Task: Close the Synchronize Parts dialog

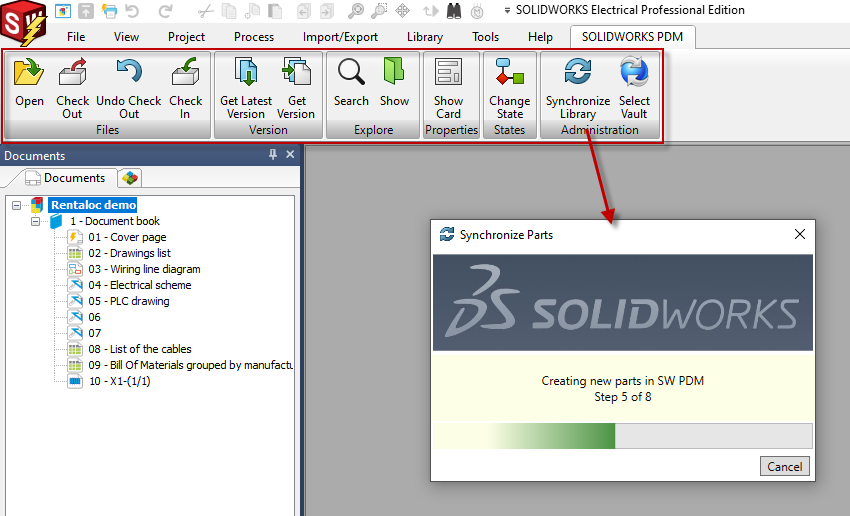Action: click(800, 234)
